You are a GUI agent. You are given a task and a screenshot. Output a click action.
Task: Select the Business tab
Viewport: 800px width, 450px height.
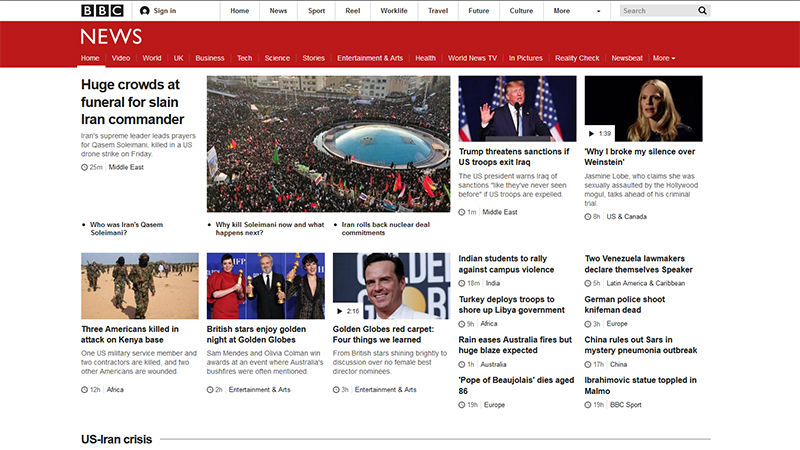pyautogui.click(x=210, y=58)
